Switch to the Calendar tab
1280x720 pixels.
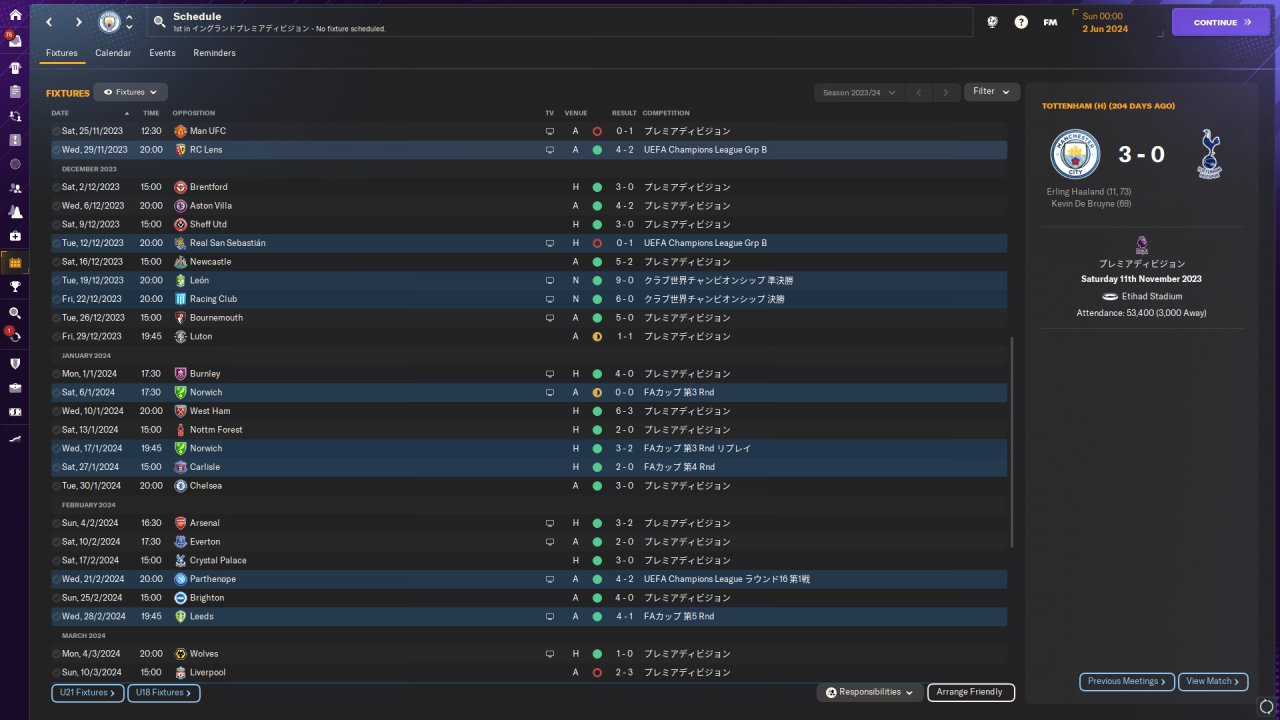point(113,53)
